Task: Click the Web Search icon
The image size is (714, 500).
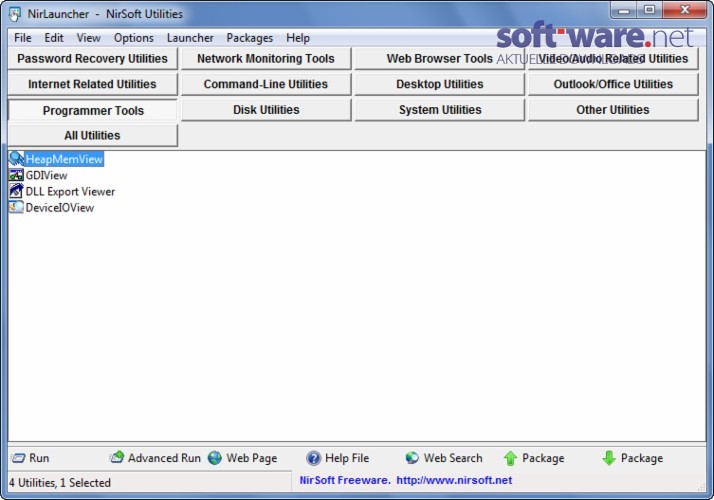Action: 412,458
